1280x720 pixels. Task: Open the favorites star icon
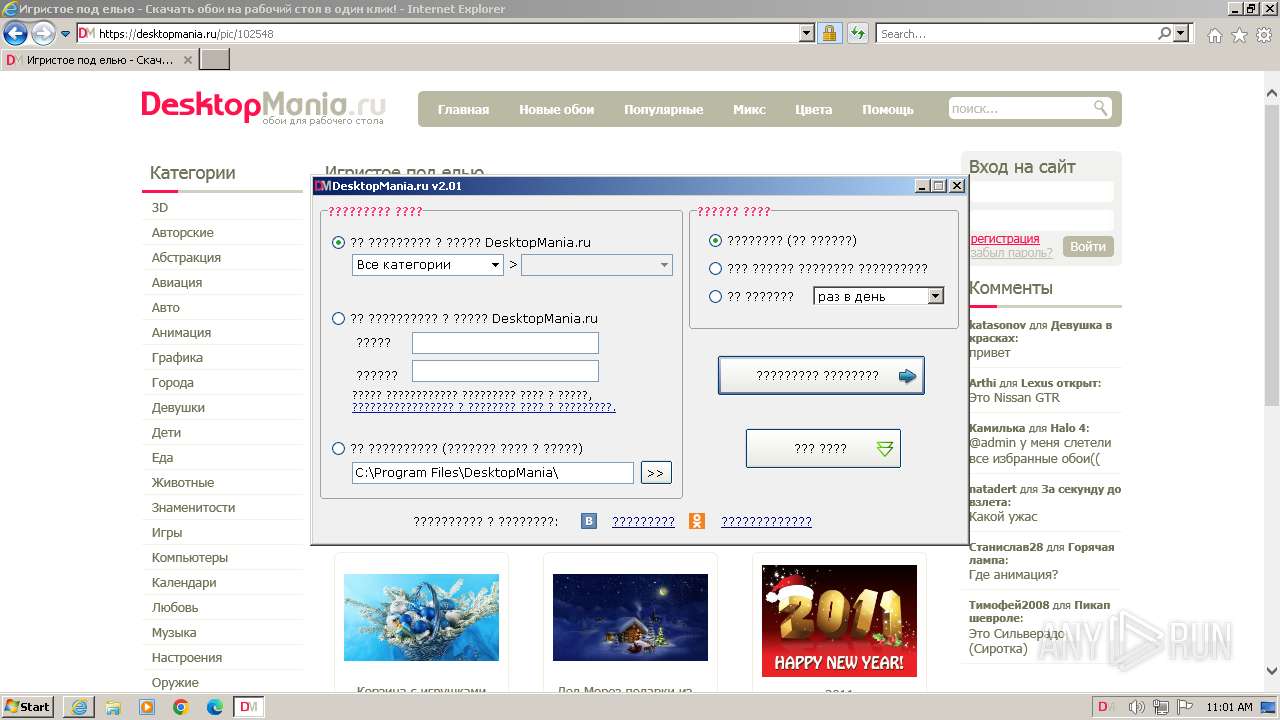point(1239,35)
